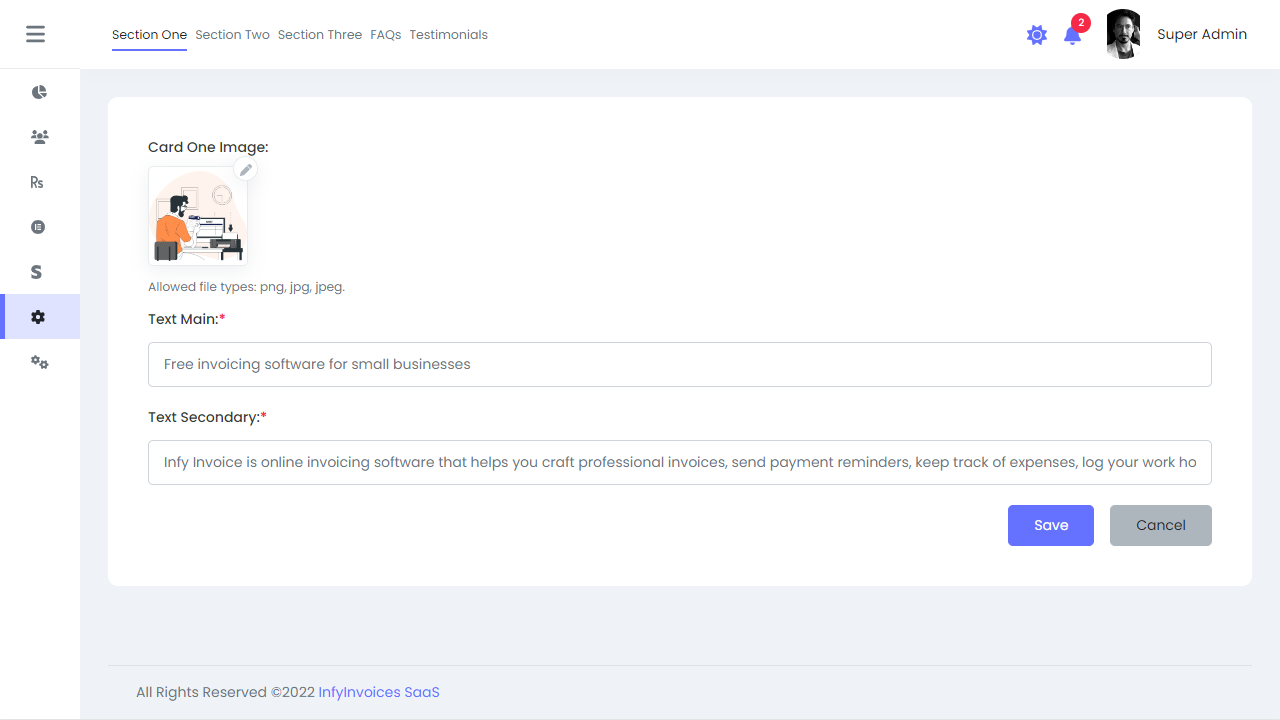Image resolution: width=1280 pixels, height=720 pixels.
Task: Edit Card One Image using the pencil icon
Action: point(245,169)
